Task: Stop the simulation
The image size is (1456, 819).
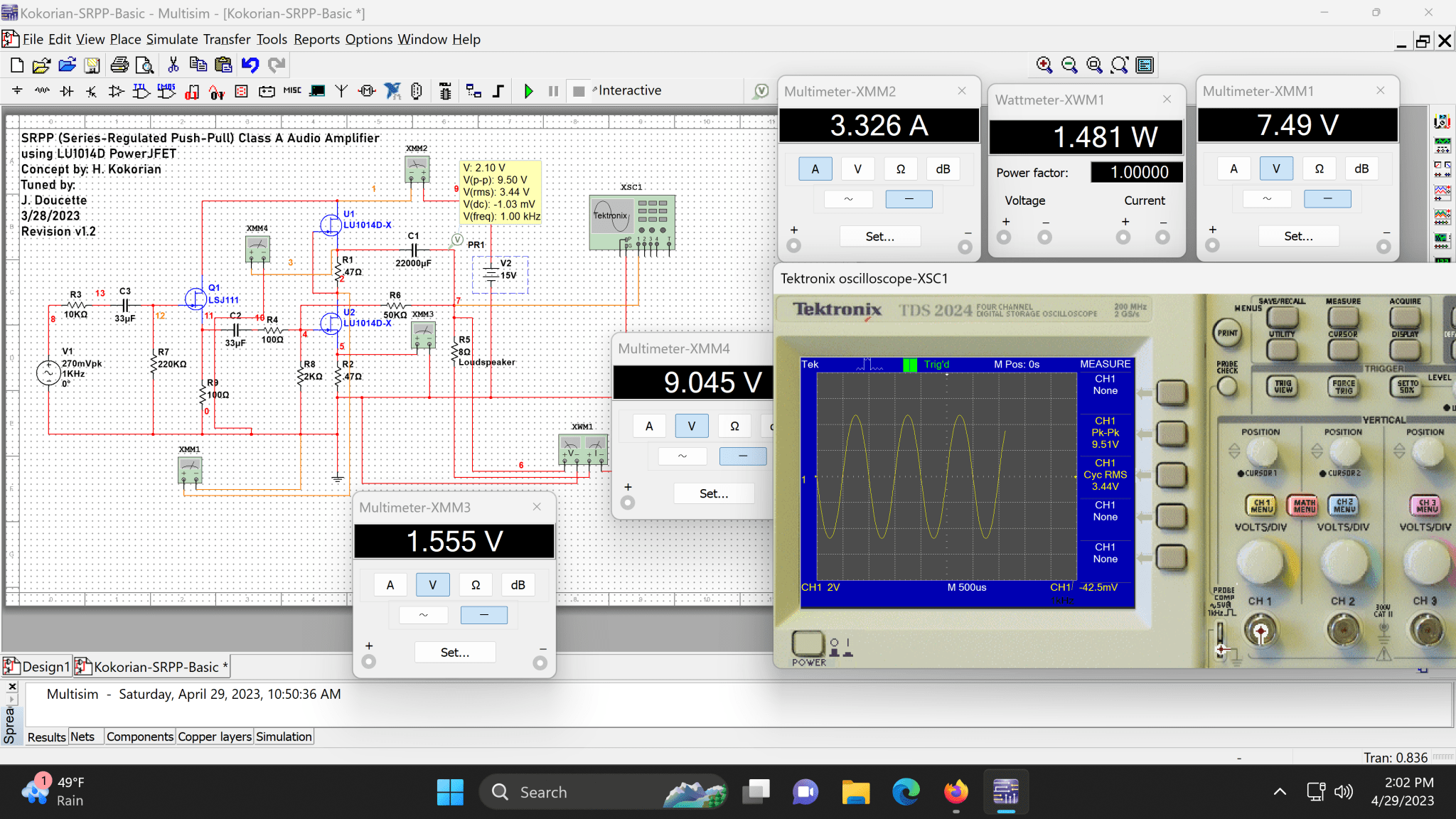Action: [579, 91]
